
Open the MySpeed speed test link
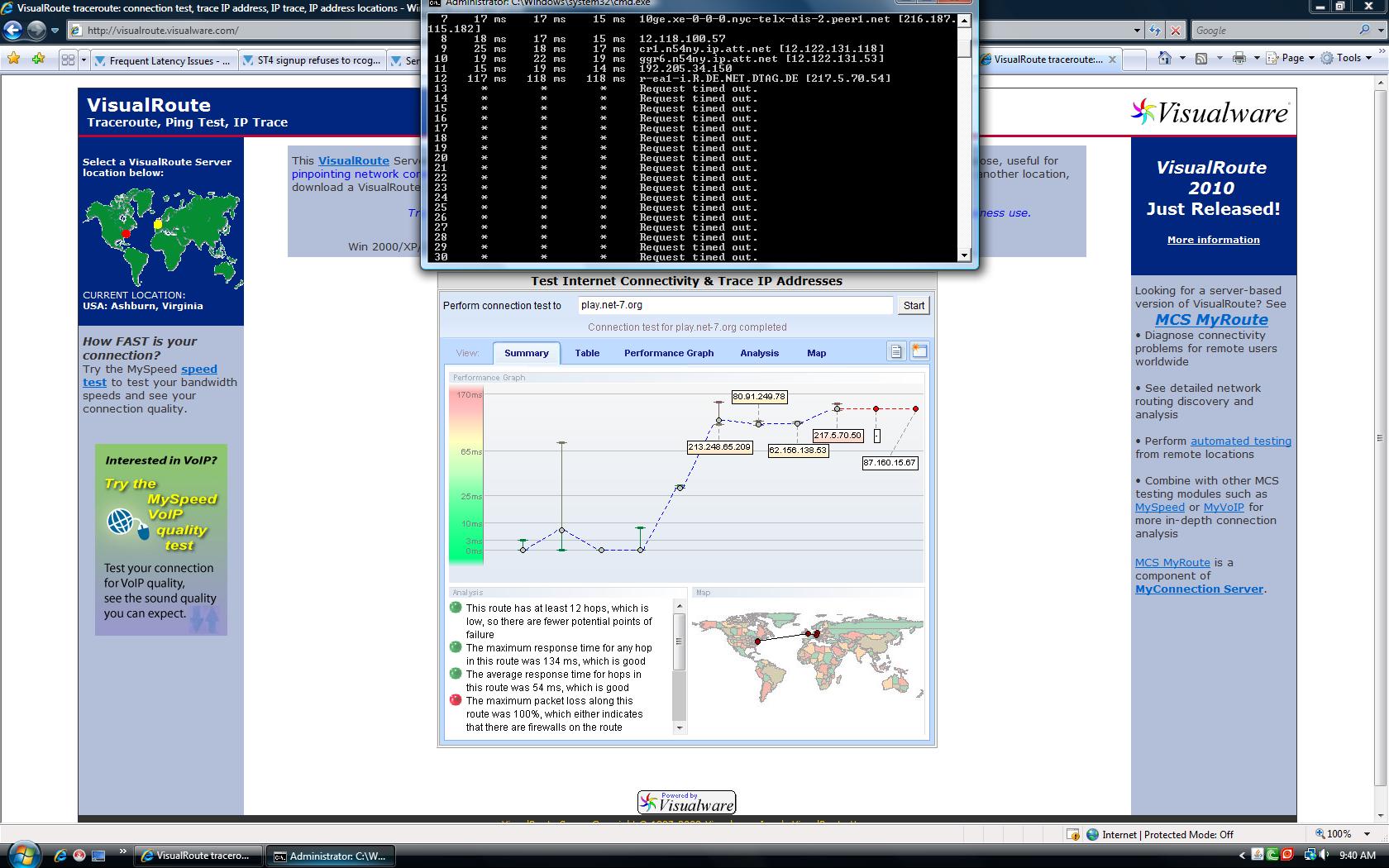(150, 375)
